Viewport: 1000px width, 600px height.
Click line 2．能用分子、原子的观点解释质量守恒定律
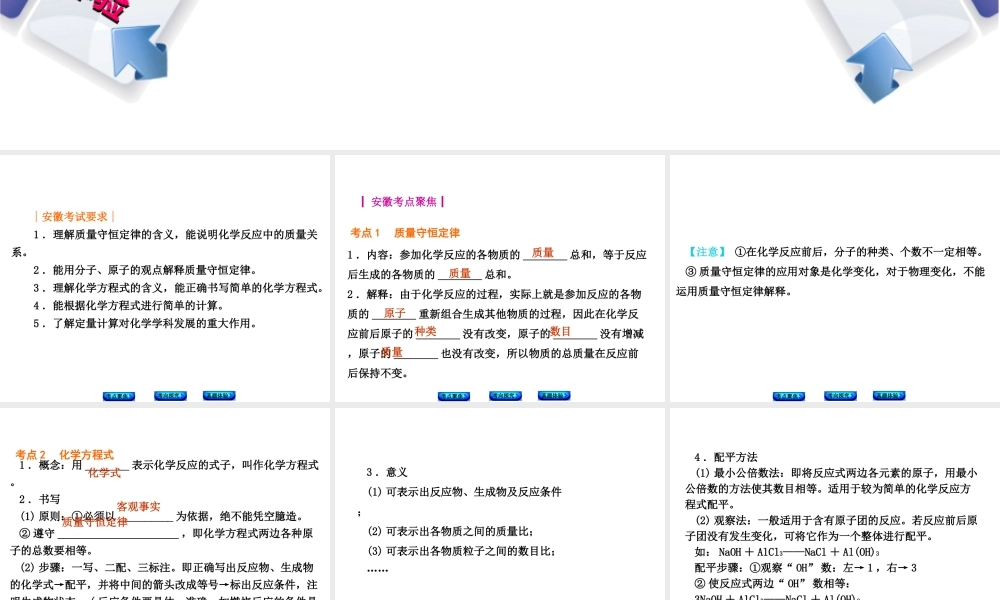145,270
